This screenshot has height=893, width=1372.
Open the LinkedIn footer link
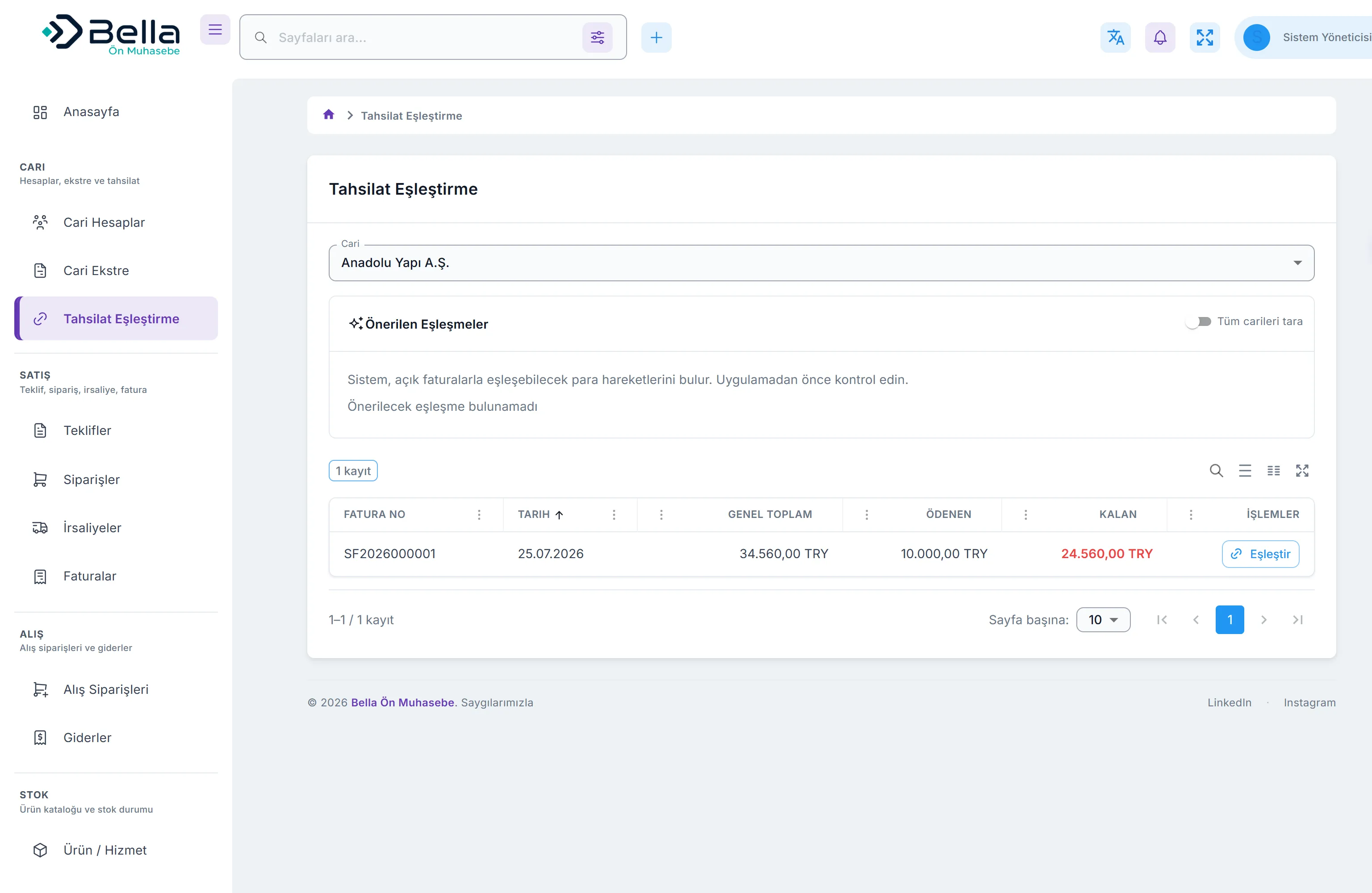[1229, 703]
